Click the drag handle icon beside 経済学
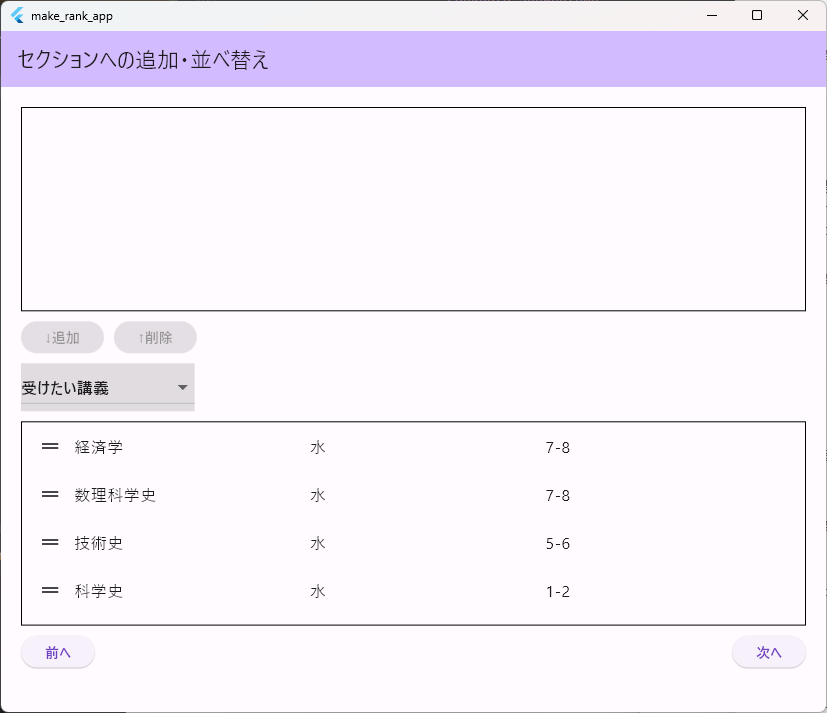 50,447
